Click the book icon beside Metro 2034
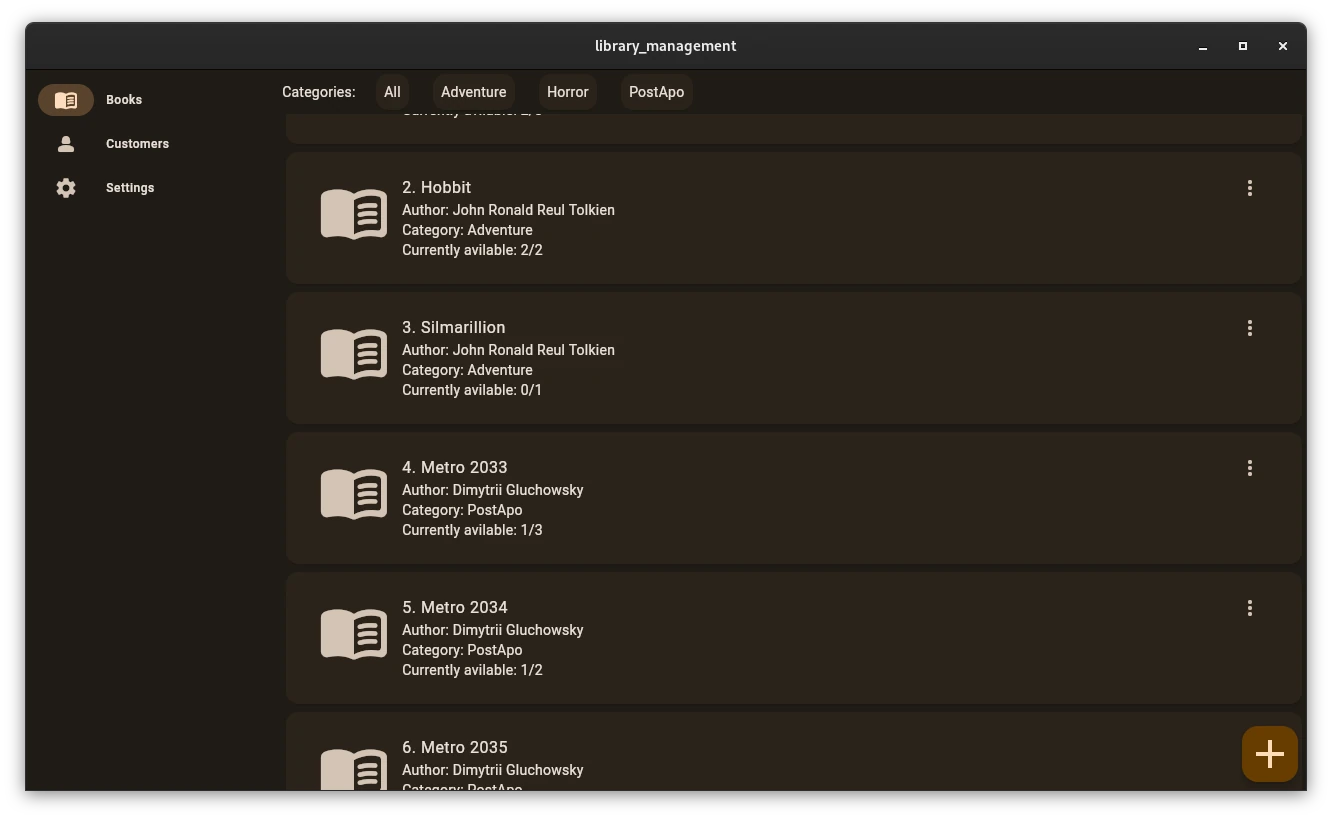The width and height of the screenshot is (1332, 819). tap(354, 633)
